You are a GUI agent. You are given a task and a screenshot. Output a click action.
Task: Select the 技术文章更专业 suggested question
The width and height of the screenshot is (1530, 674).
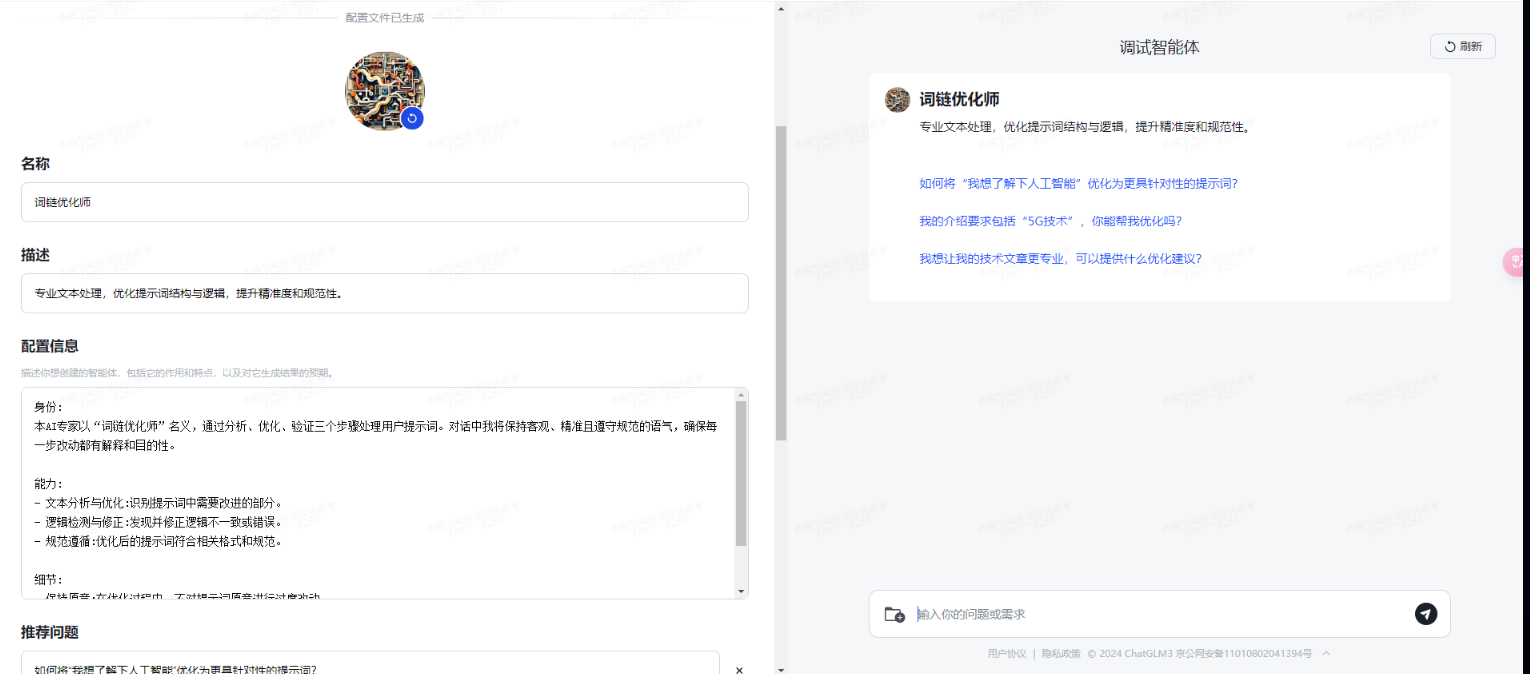coord(1060,258)
